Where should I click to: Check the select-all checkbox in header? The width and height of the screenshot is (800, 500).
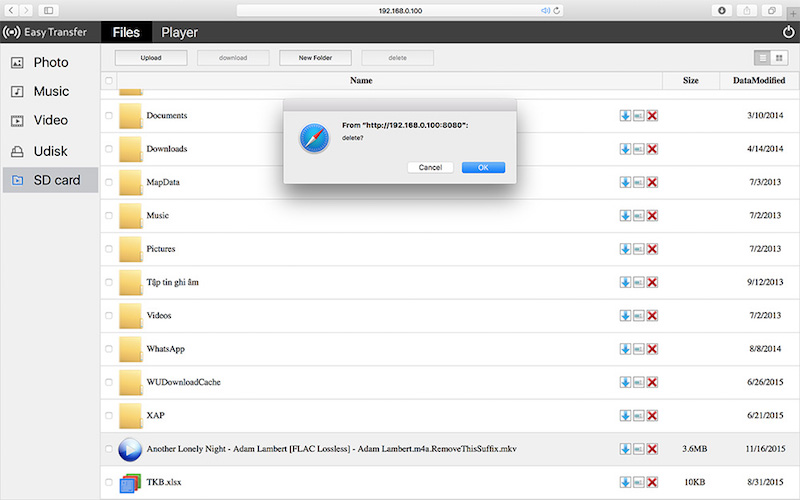pos(109,81)
